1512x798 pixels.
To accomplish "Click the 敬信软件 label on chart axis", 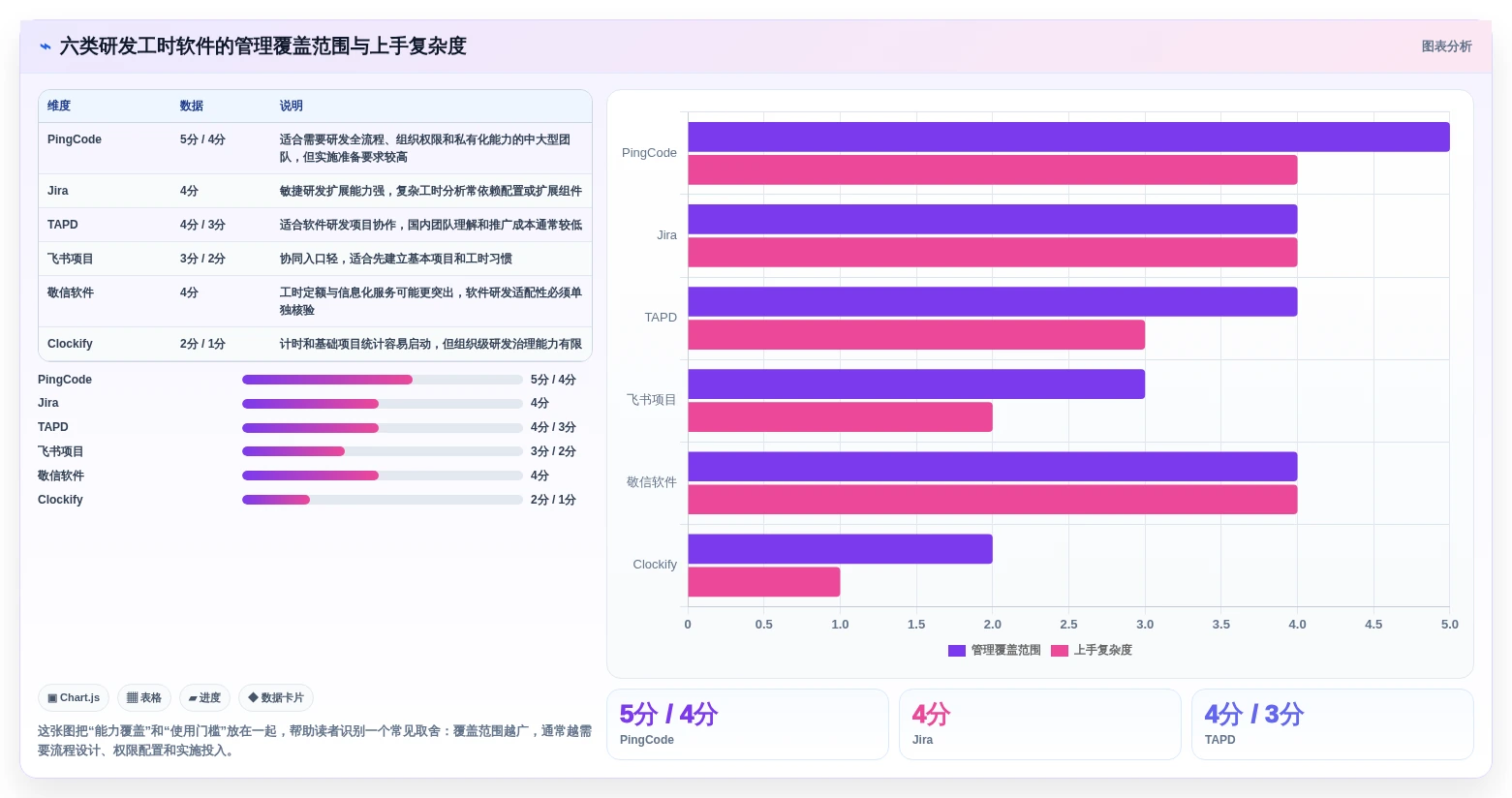I will pyautogui.click(x=652, y=482).
